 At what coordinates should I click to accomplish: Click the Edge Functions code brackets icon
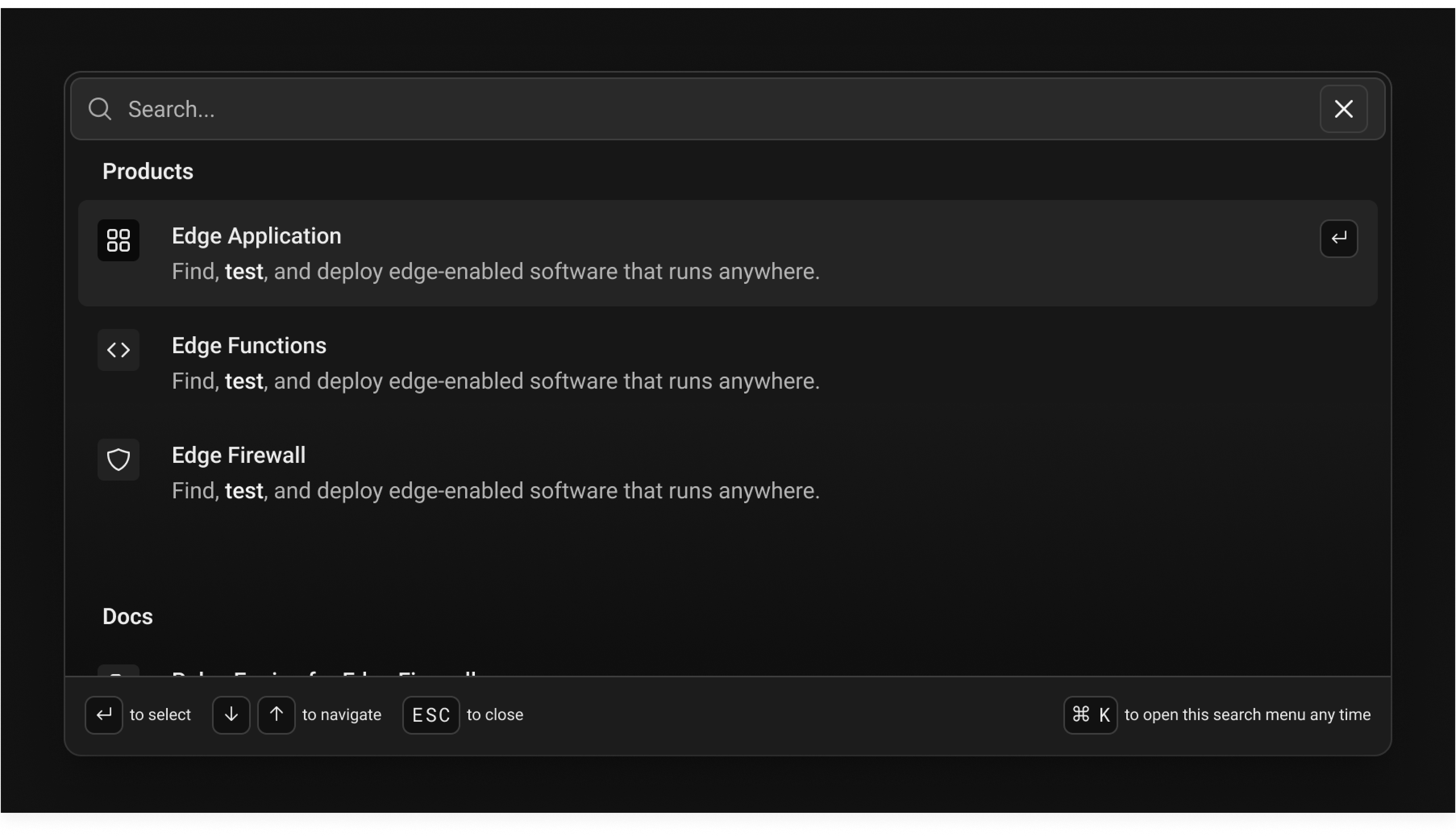pos(119,350)
